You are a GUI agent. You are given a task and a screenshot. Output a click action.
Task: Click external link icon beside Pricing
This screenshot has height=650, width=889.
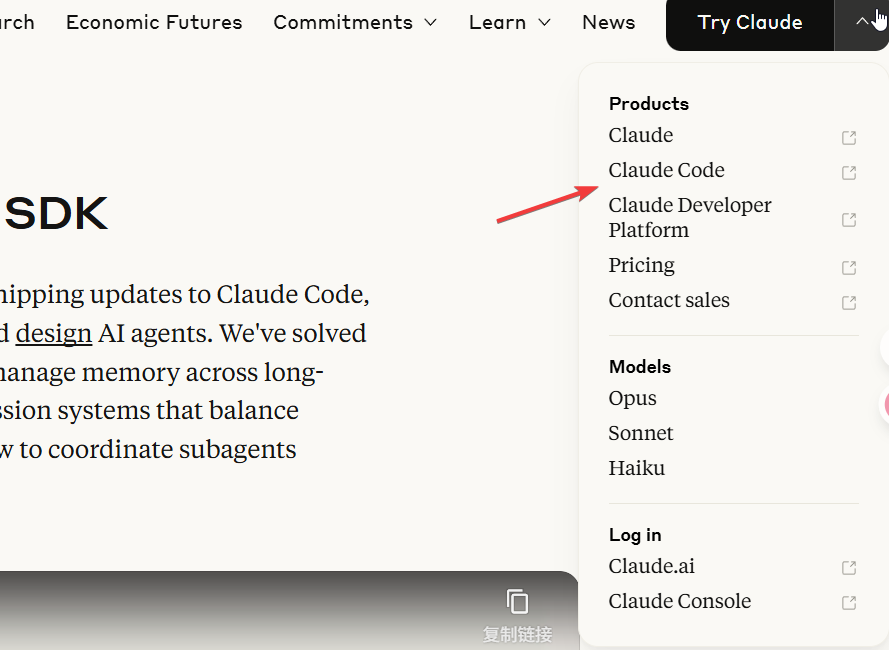pos(848,267)
